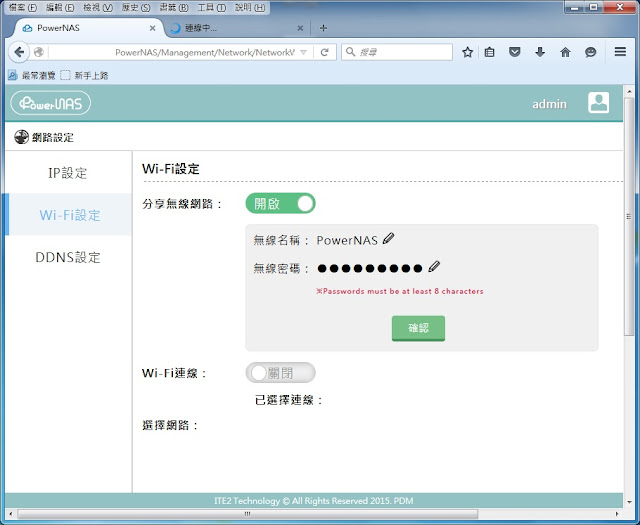The height and width of the screenshot is (525, 640).
Task: Click the scrollbar down arrow
Action: click(x=629, y=502)
